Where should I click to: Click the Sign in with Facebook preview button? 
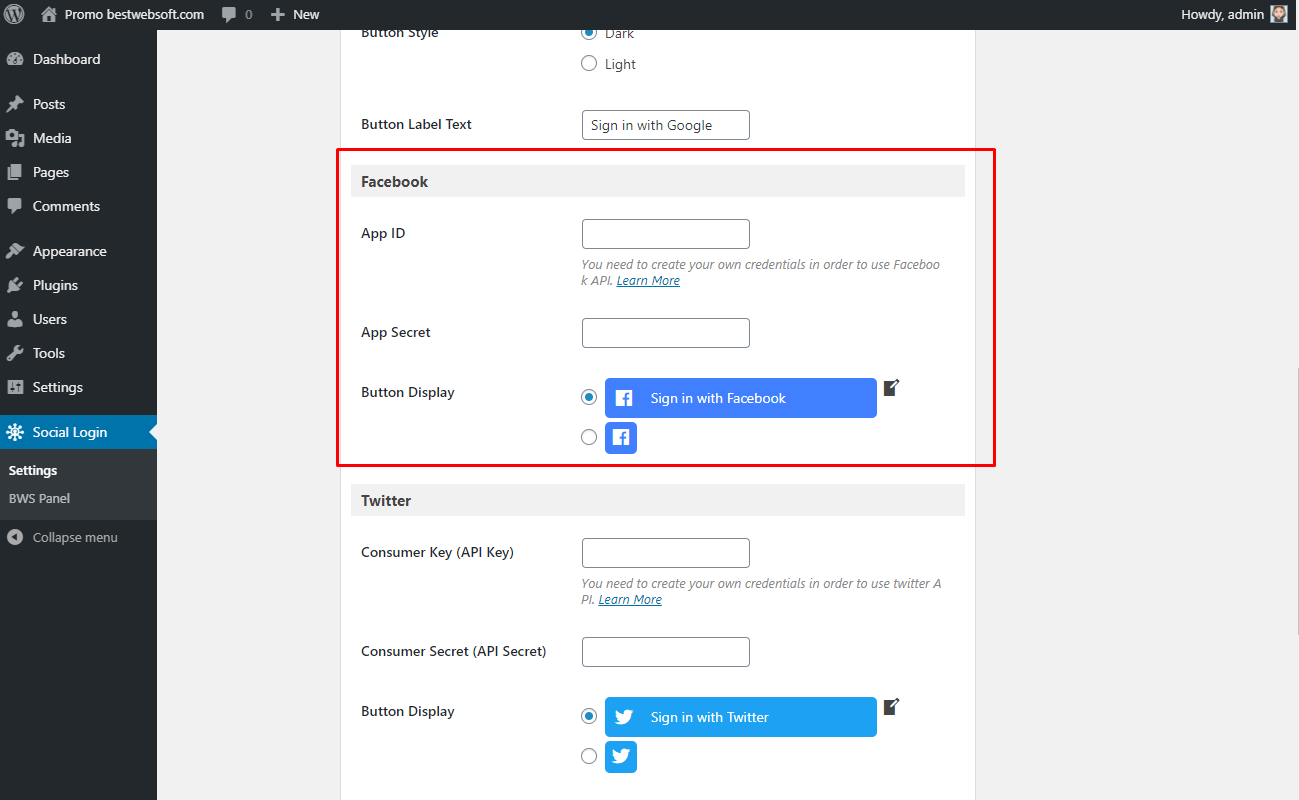coord(741,398)
